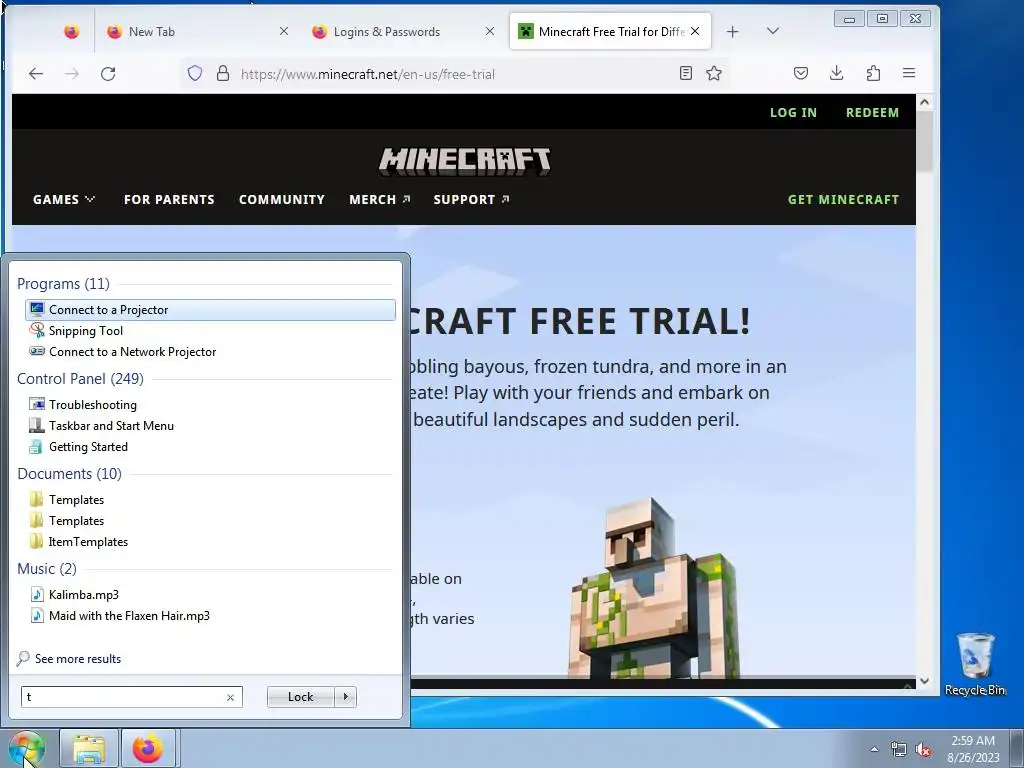Click the REDEEM link
Image resolution: width=1024 pixels, height=768 pixels.
(872, 112)
